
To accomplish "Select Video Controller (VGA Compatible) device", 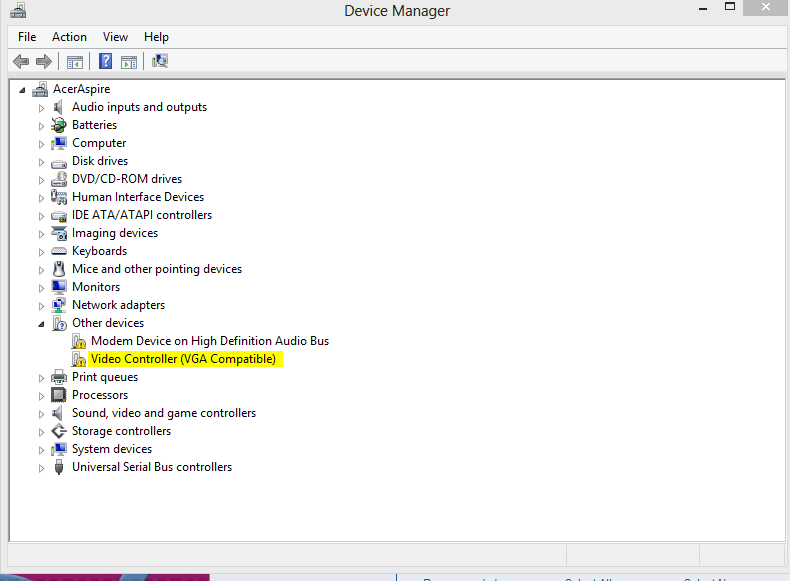I will click(x=183, y=359).
